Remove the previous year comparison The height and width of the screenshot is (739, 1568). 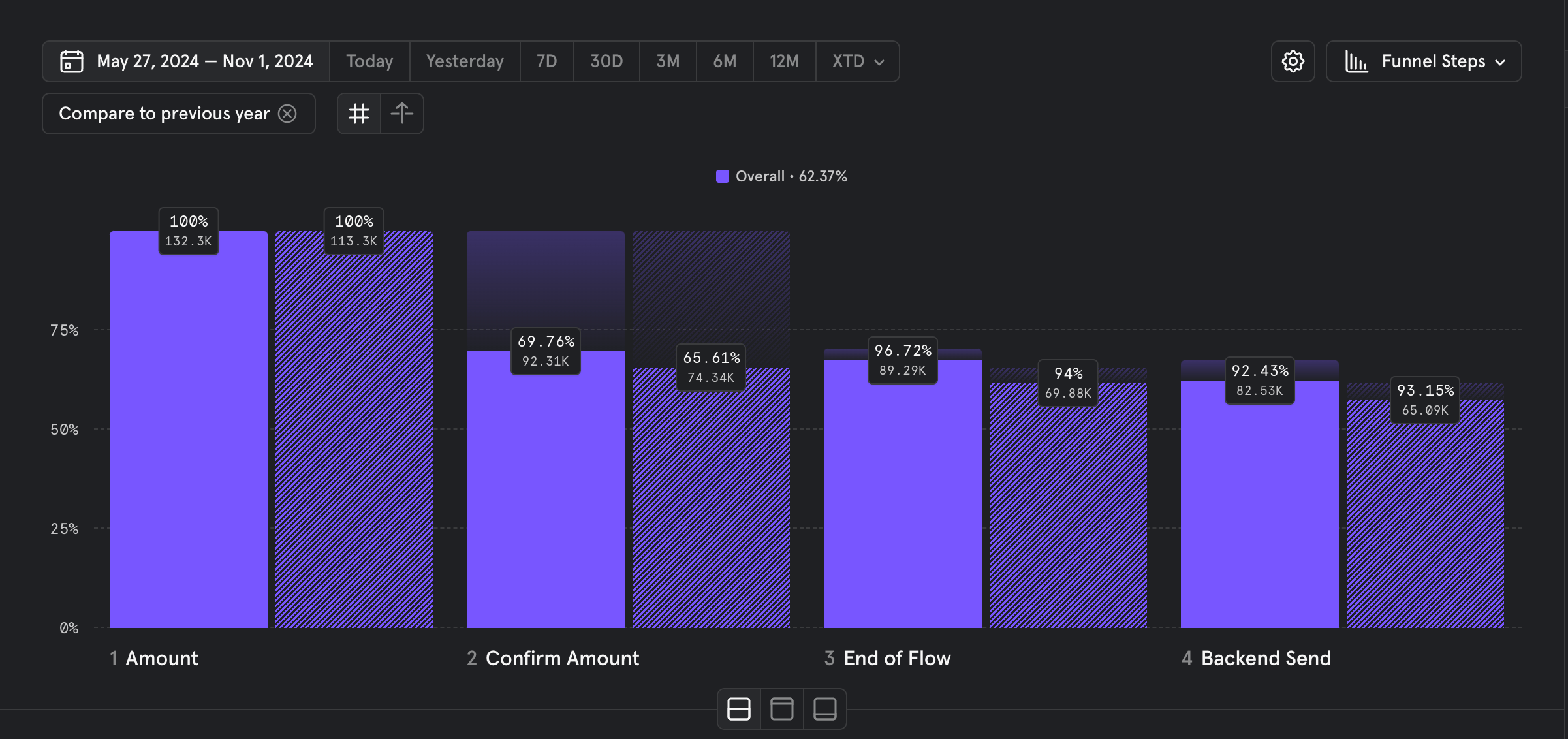[287, 114]
